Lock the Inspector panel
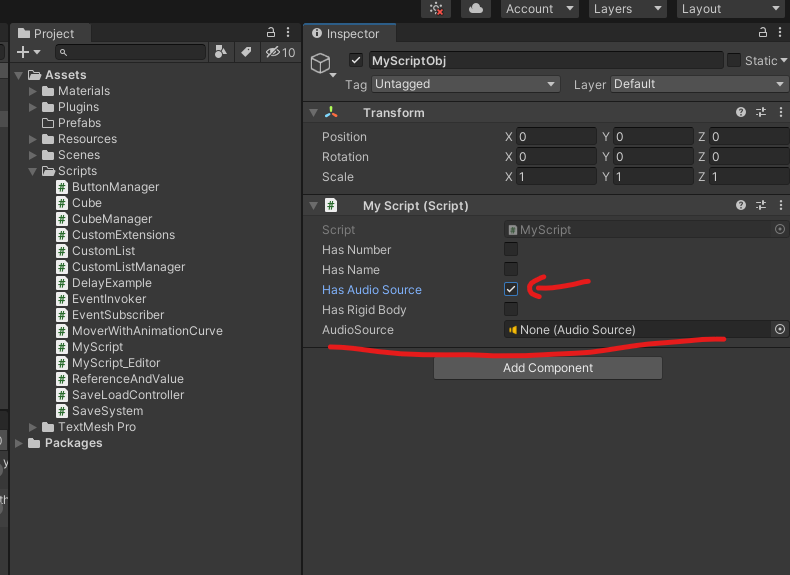The image size is (790, 575). coord(763,33)
